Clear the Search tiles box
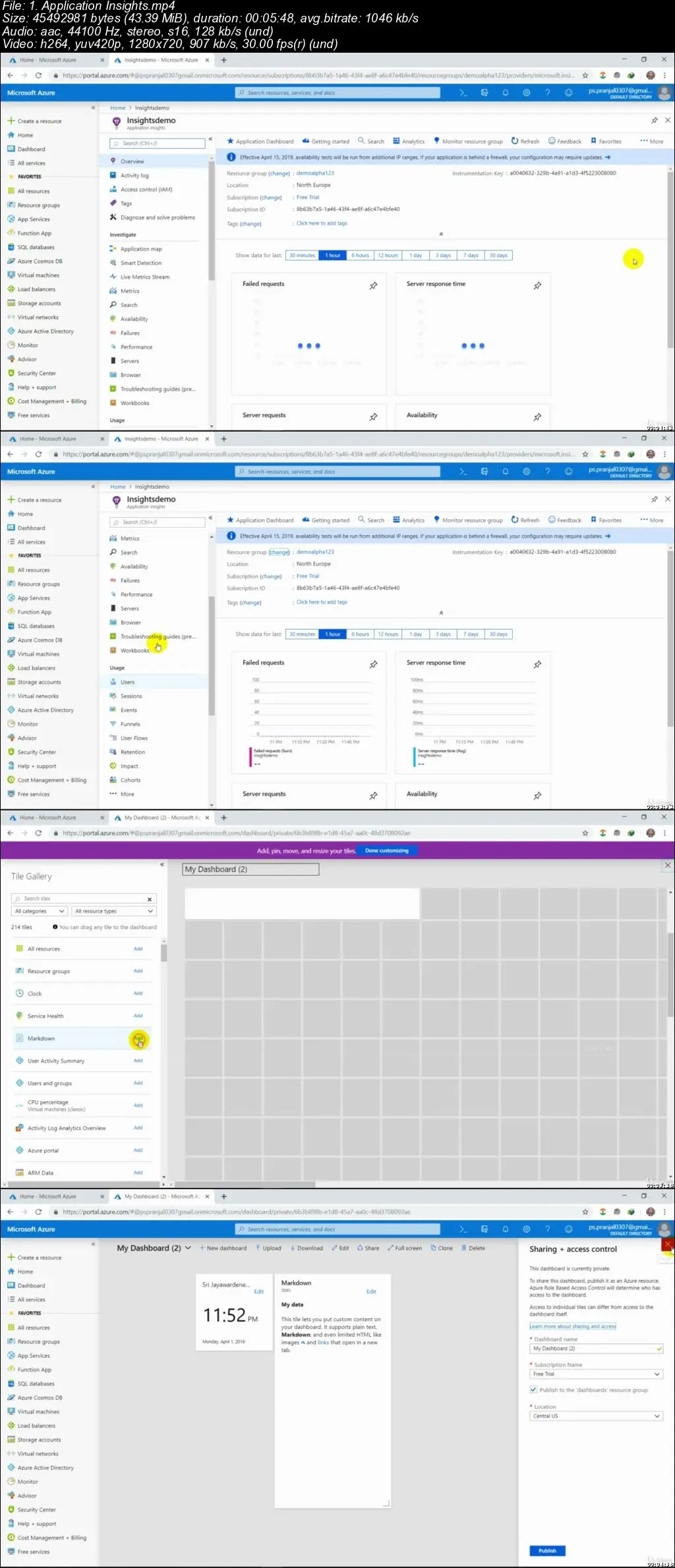 pos(150,899)
